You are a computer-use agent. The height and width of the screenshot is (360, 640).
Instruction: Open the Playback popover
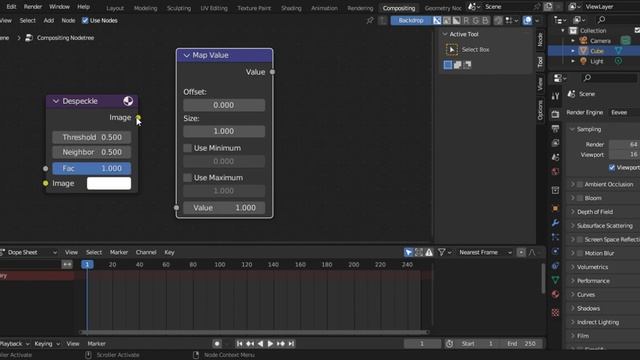[x=14, y=344]
